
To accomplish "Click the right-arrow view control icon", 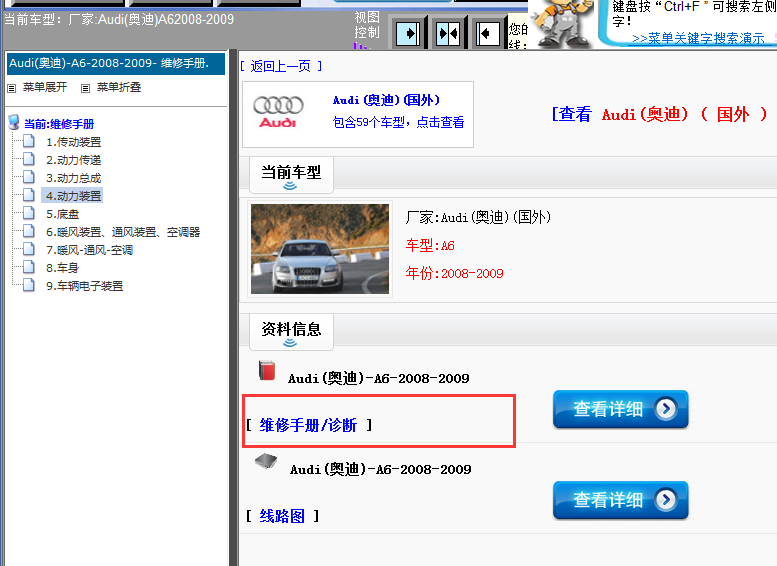I will pos(408,34).
